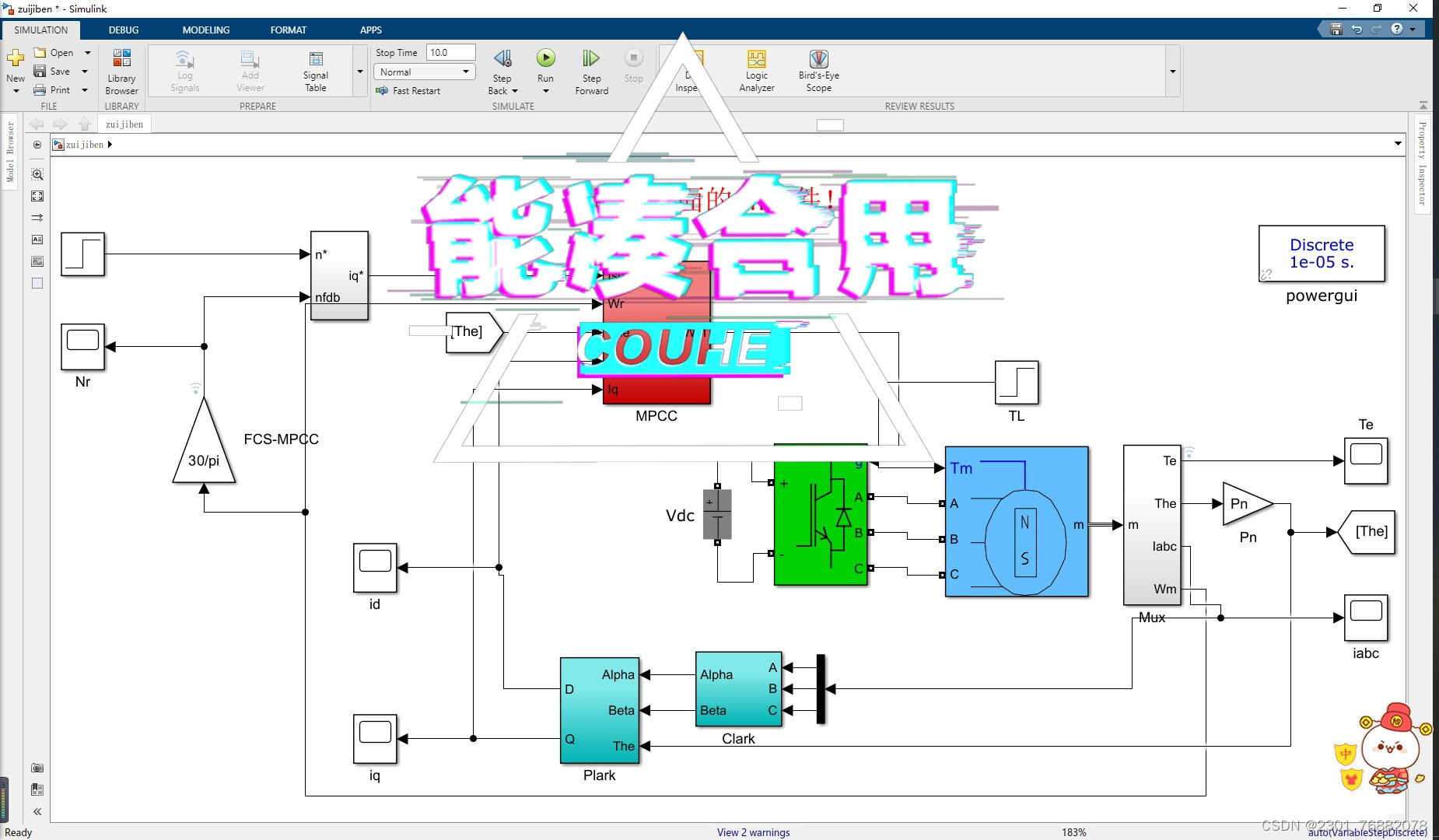Select the blue PMSM motor block

(1017, 521)
